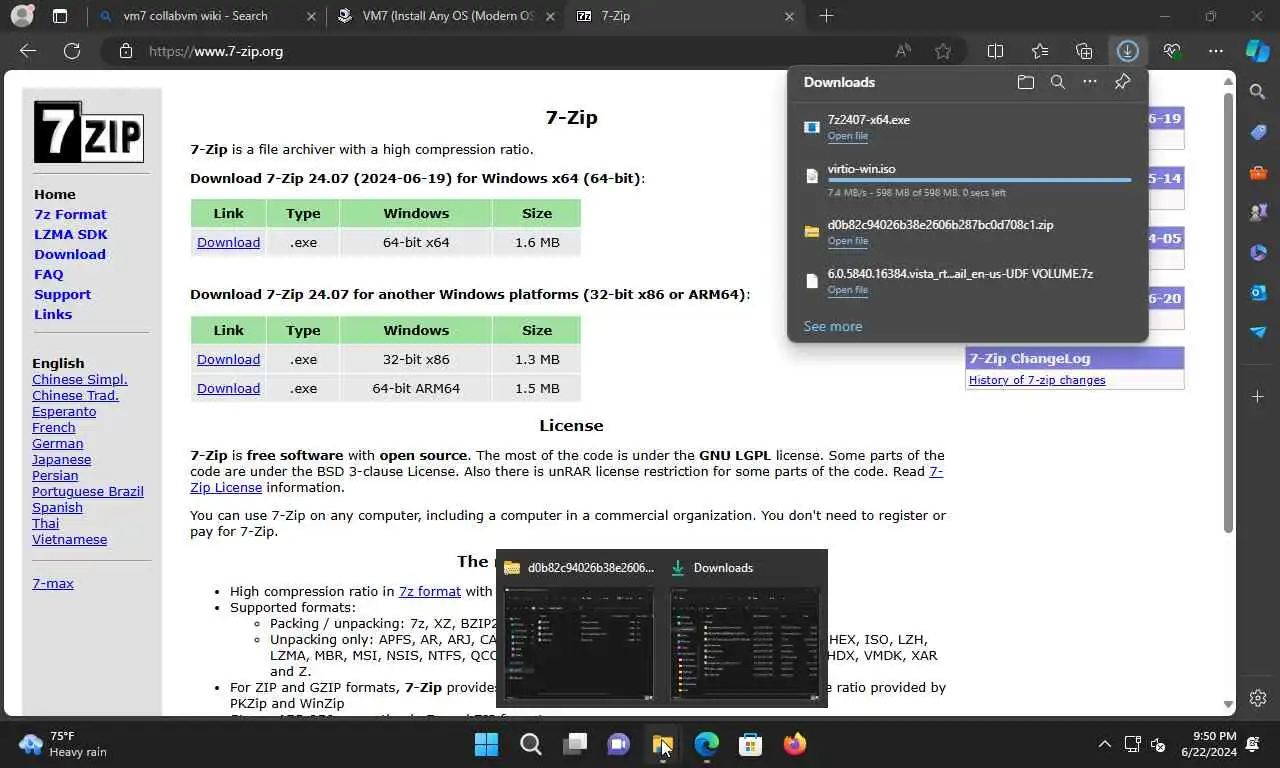
Task: Show hidden tray icons chevron
Action: point(1104,744)
